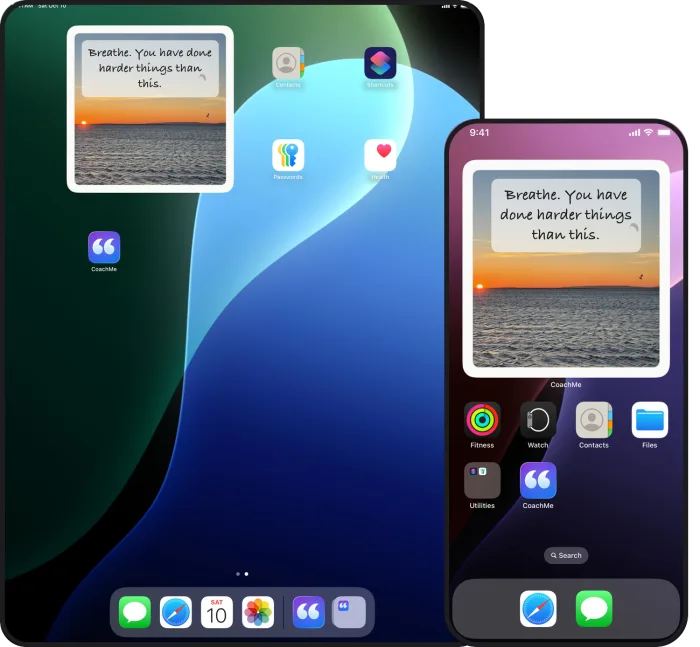Open Fitness app on the iPhone
The height and width of the screenshot is (647, 700).
click(x=482, y=420)
